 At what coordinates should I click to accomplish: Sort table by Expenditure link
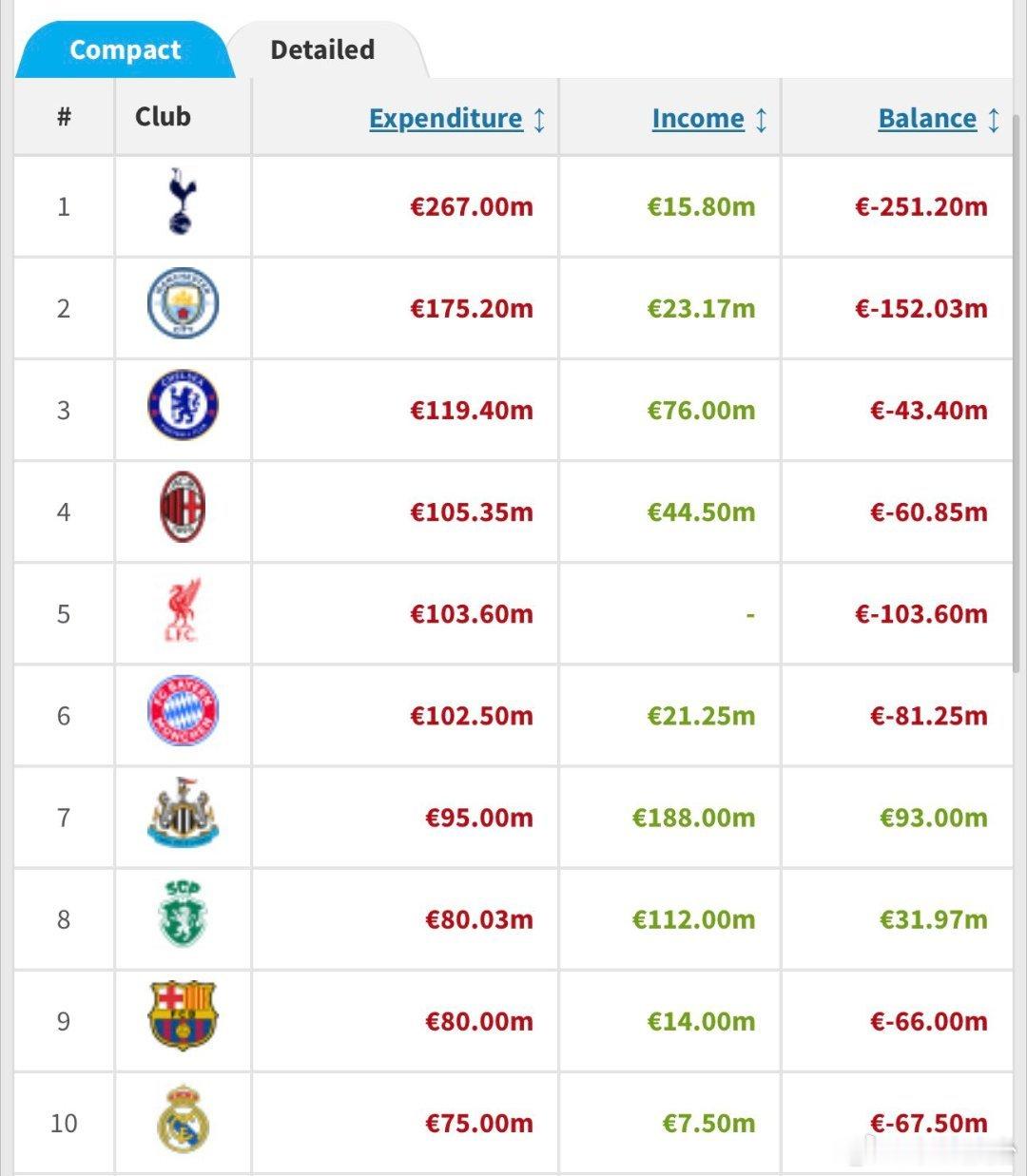click(445, 119)
